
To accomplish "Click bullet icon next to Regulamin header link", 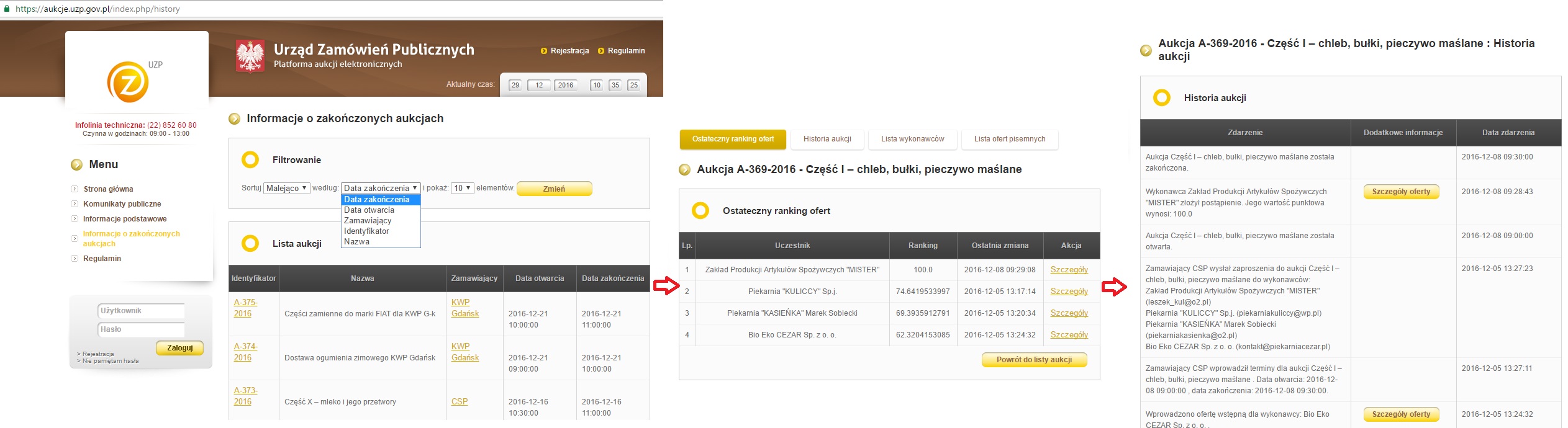I will point(601,51).
